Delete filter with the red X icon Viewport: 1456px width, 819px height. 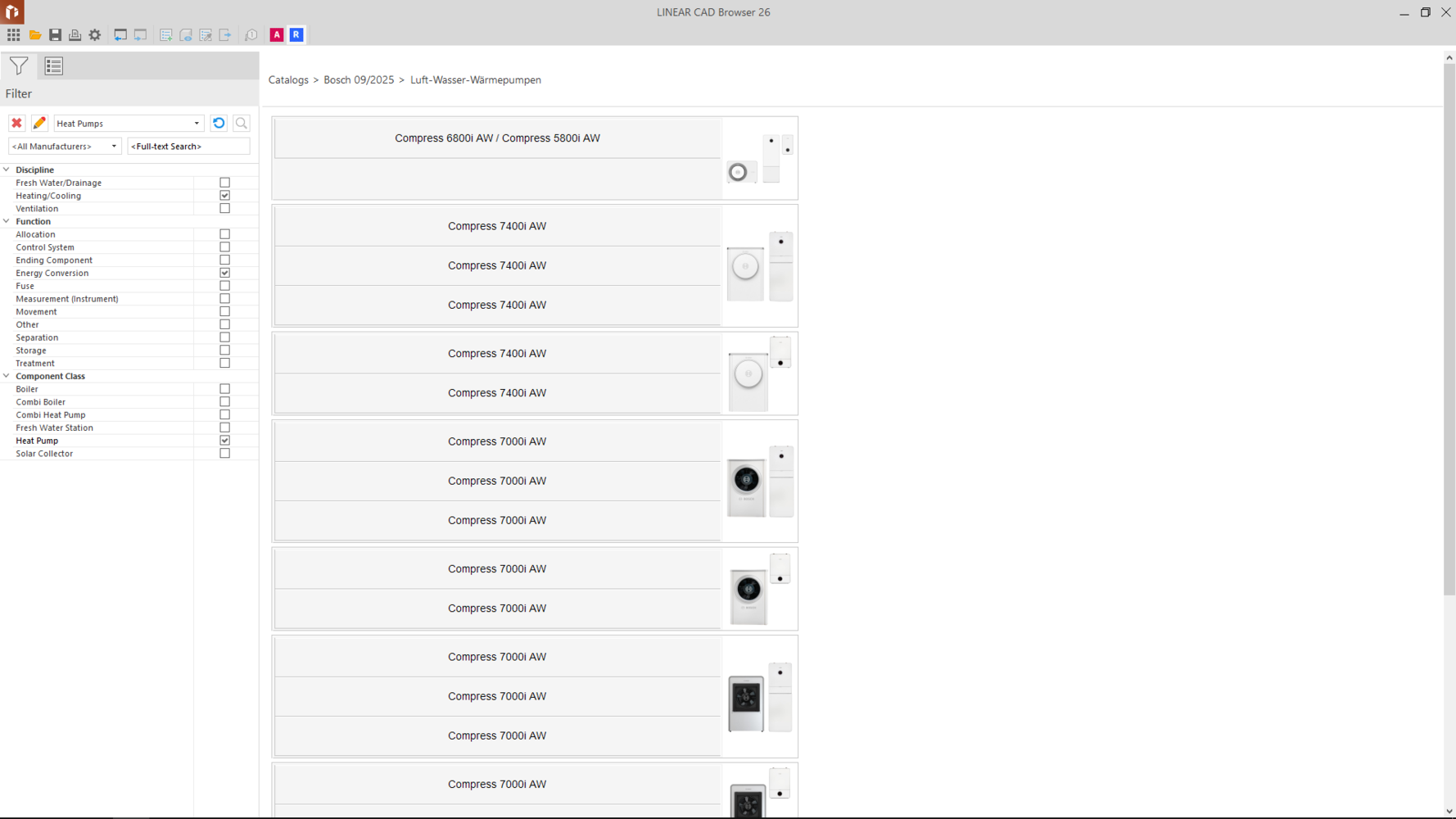click(16, 124)
